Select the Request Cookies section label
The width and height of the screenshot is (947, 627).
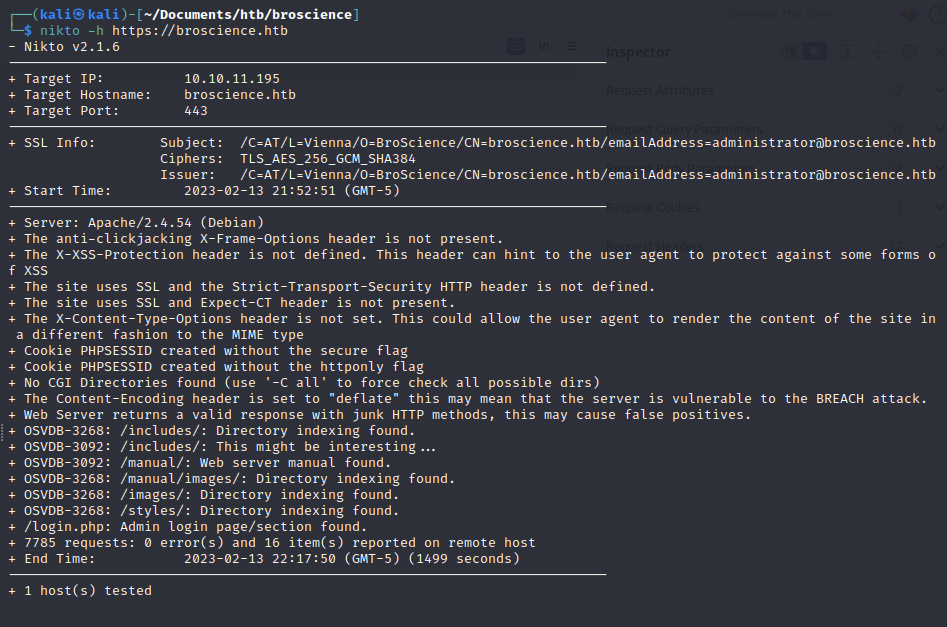click(x=653, y=208)
